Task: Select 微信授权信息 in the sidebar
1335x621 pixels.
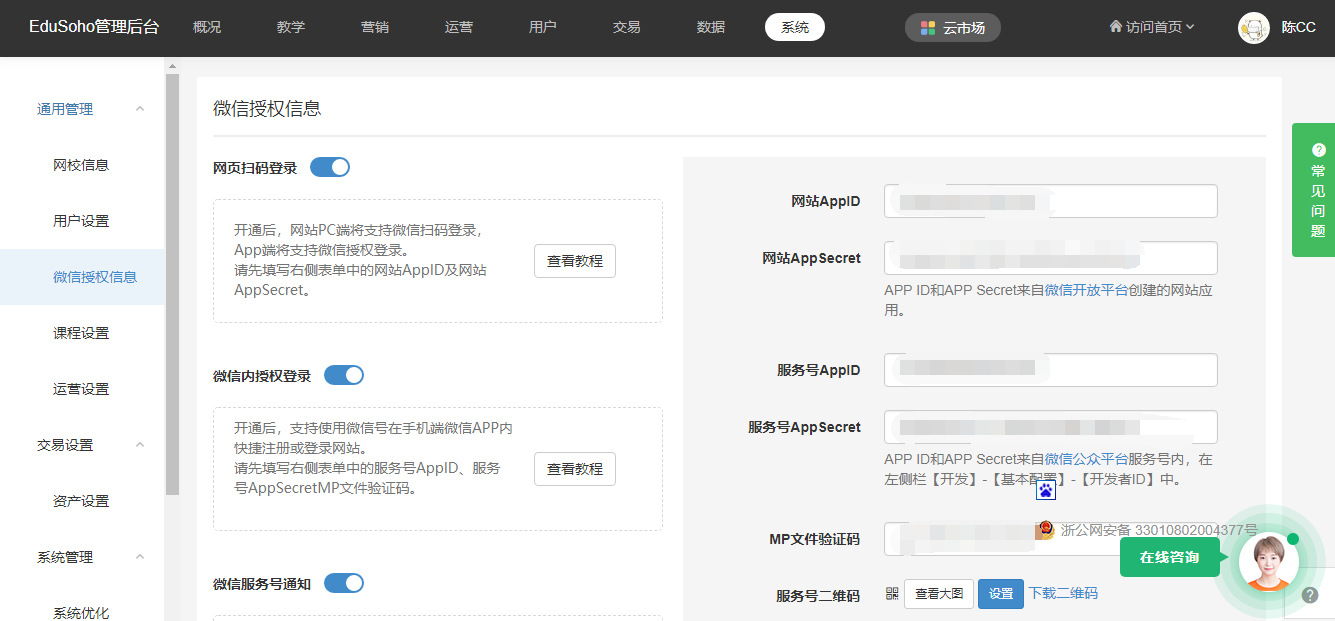Action: click(82, 277)
